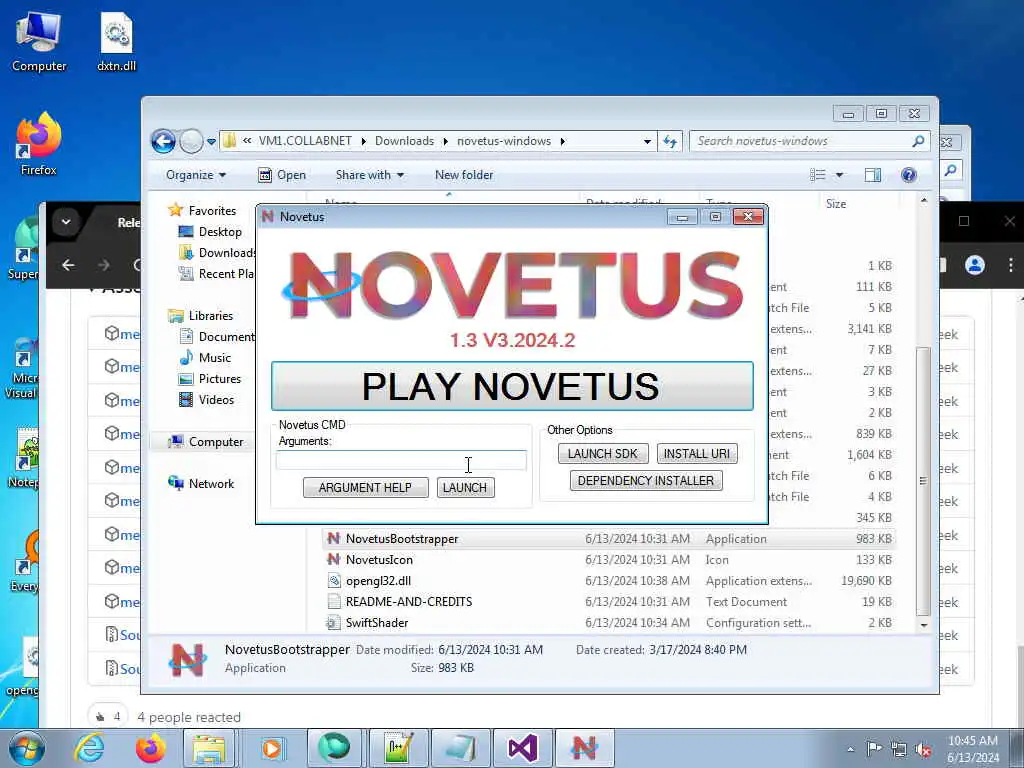Click New folder in Explorer toolbar

[x=464, y=175]
